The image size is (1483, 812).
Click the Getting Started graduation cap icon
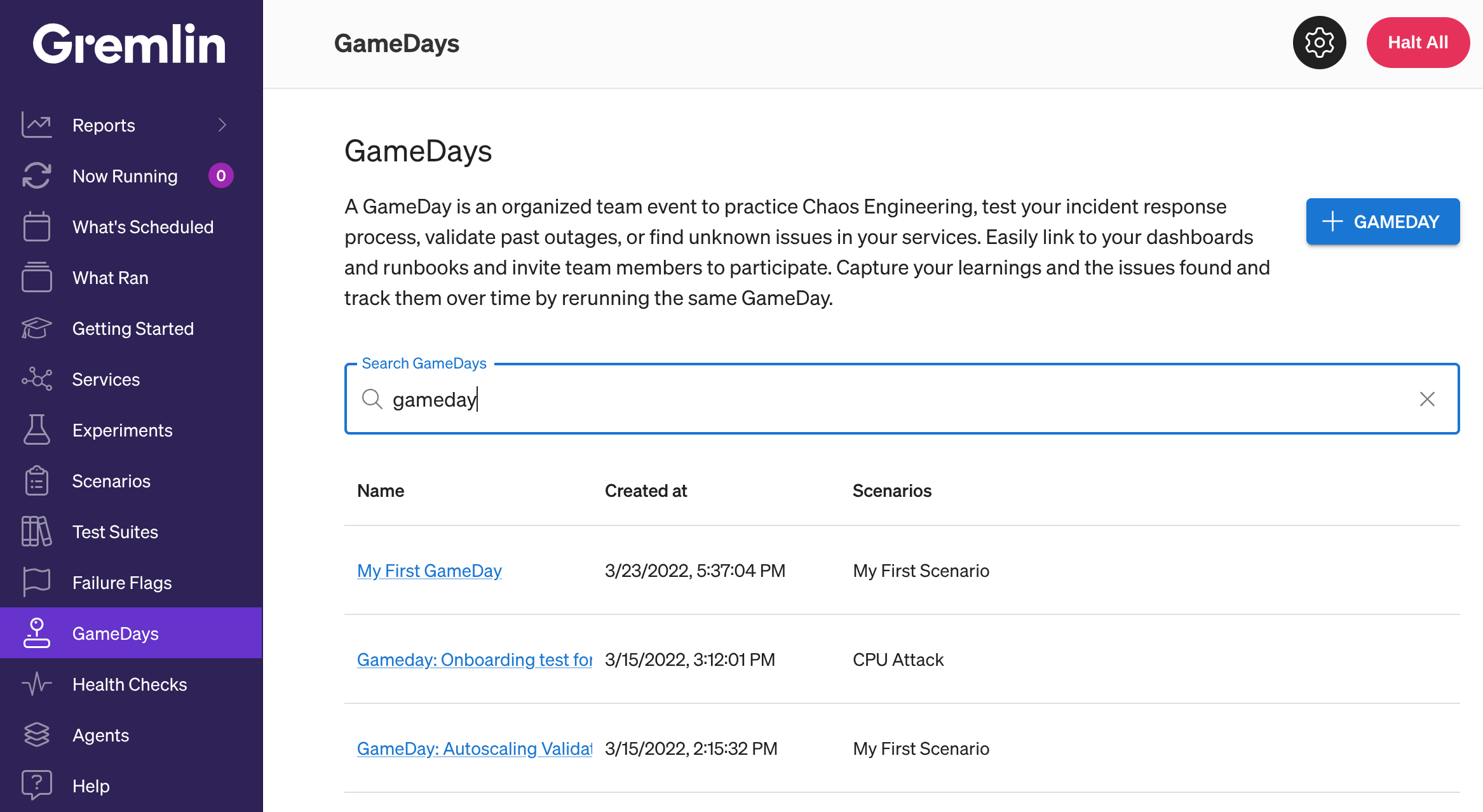[37, 328]
